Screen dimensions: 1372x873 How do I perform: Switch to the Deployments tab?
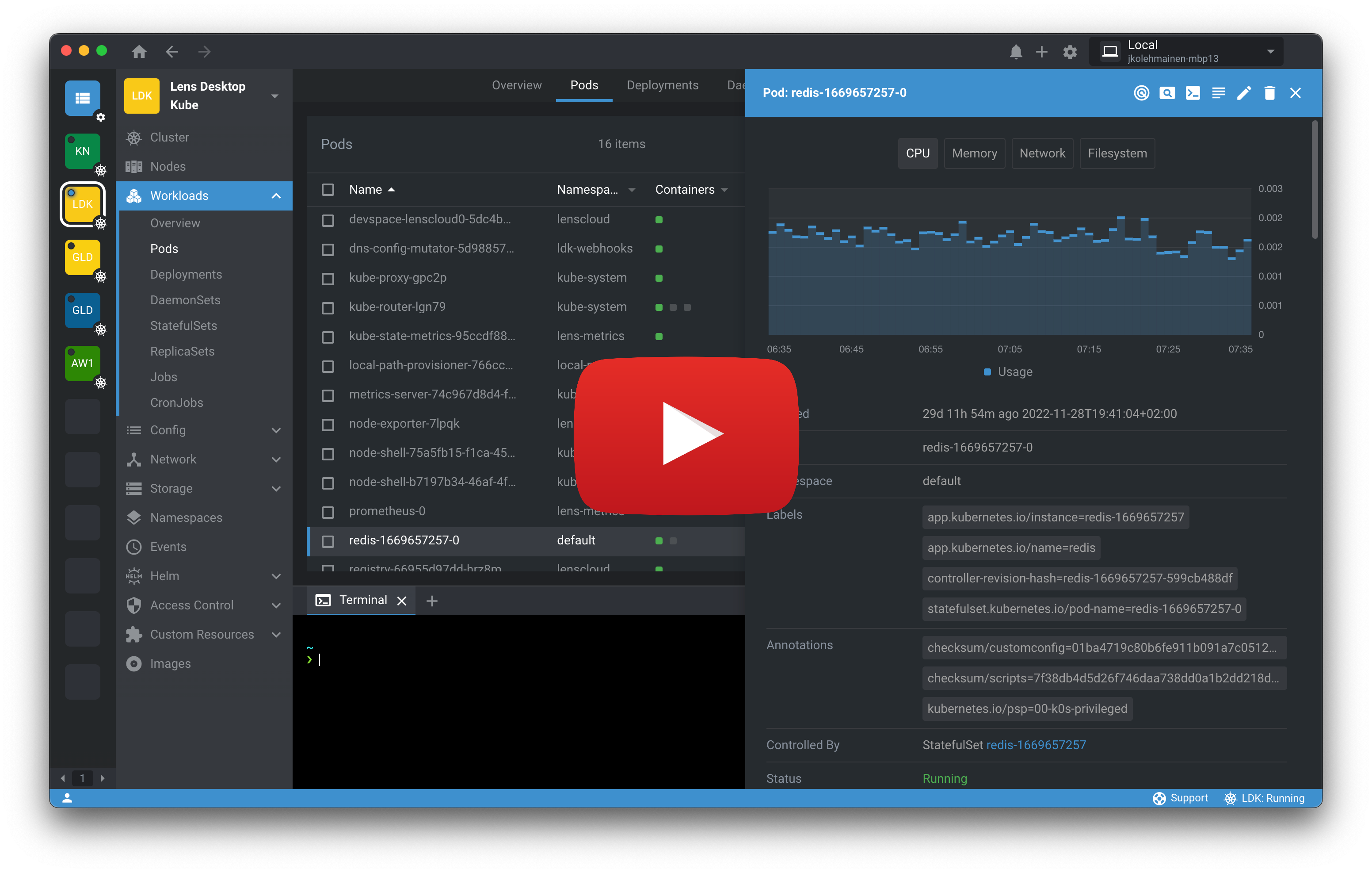pyautogui.click(x=663, y=85)
